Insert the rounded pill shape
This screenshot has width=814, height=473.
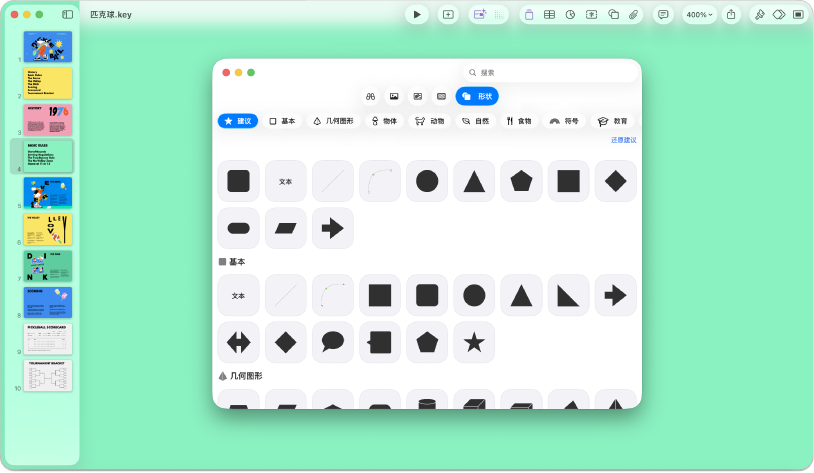click(x=238, y=228)
